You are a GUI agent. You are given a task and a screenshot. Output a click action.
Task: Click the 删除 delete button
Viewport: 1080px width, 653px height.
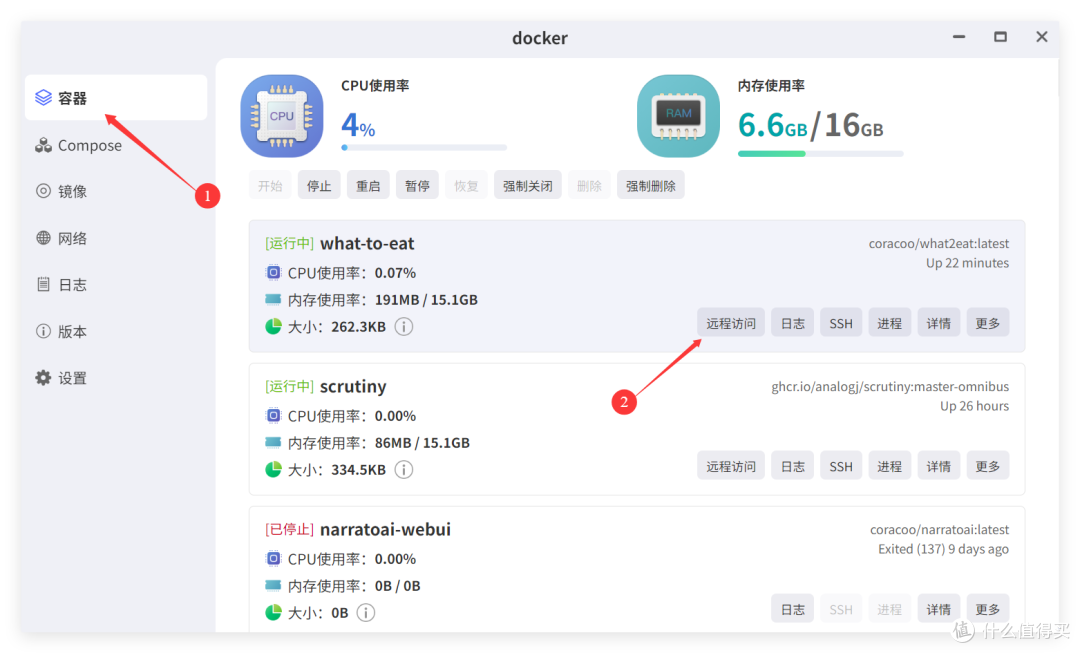pyautogui.click(x=589, y=185)
